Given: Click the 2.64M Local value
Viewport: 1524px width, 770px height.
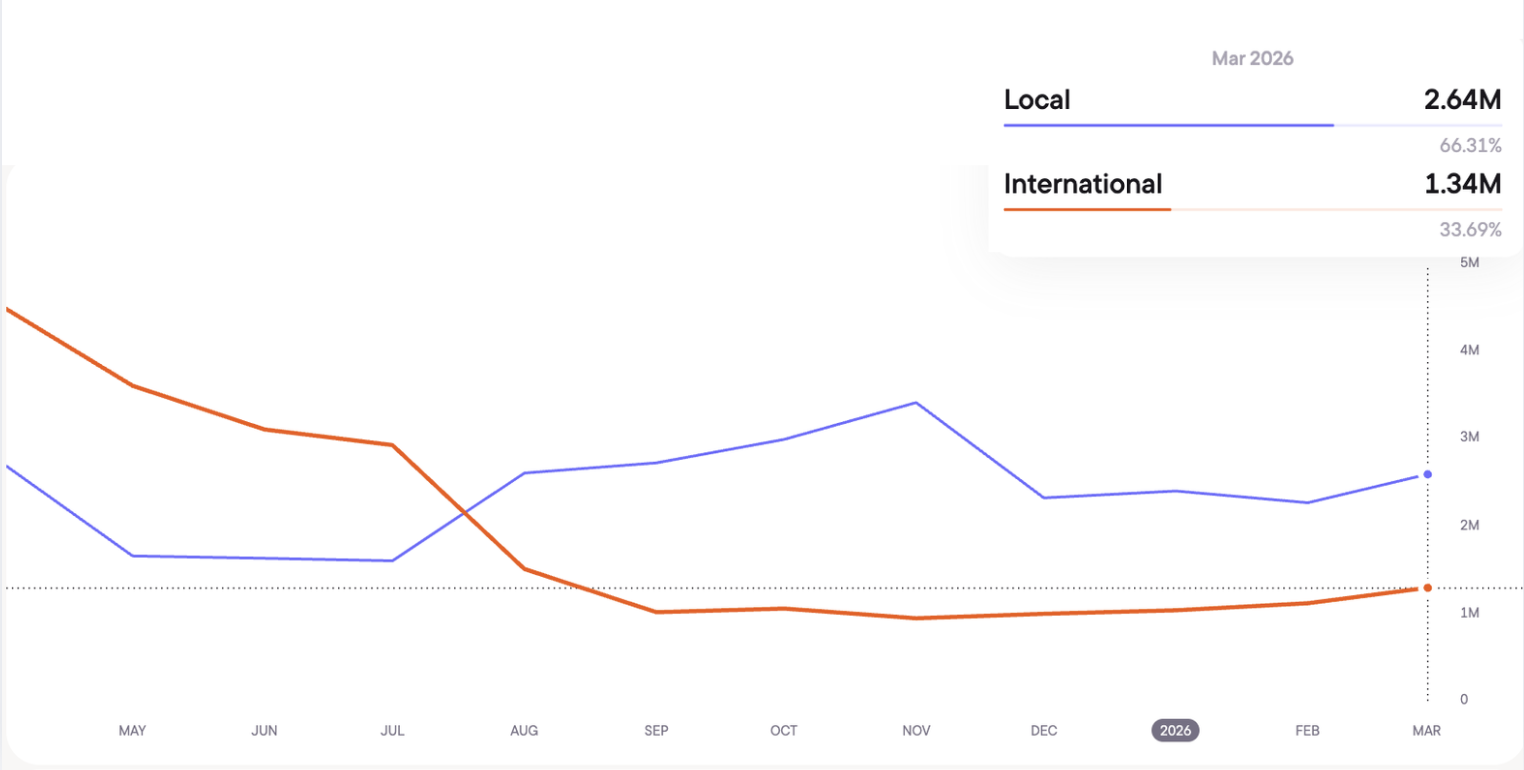Looking at the screenshot, I should click(1463, 100).
